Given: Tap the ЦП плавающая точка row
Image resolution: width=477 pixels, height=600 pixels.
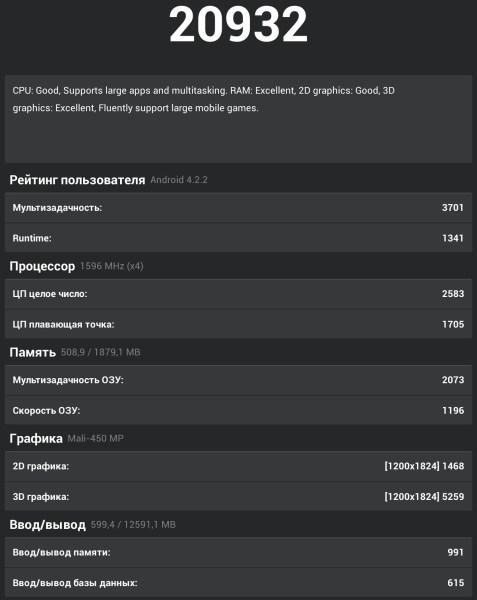Looking at the screenshot, I should [238, 324].
